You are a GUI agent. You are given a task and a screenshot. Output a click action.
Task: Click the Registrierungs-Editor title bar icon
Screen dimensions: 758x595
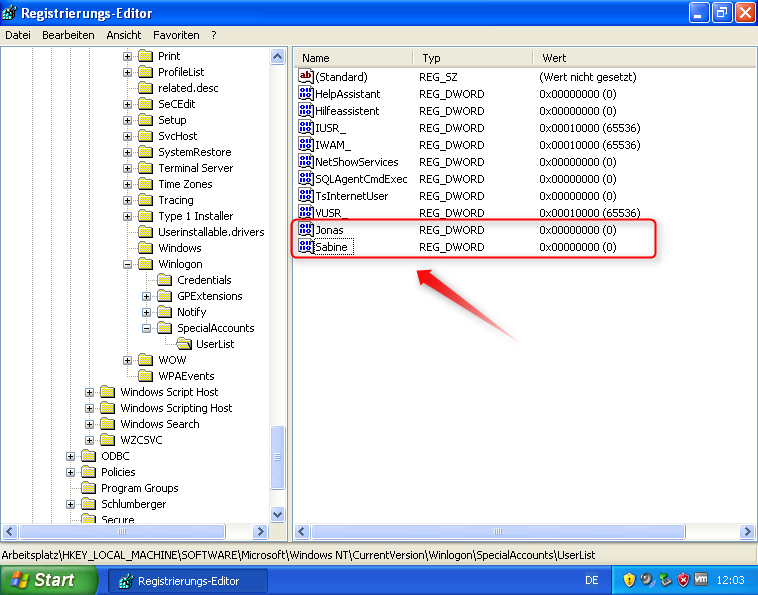click(9, 13)
